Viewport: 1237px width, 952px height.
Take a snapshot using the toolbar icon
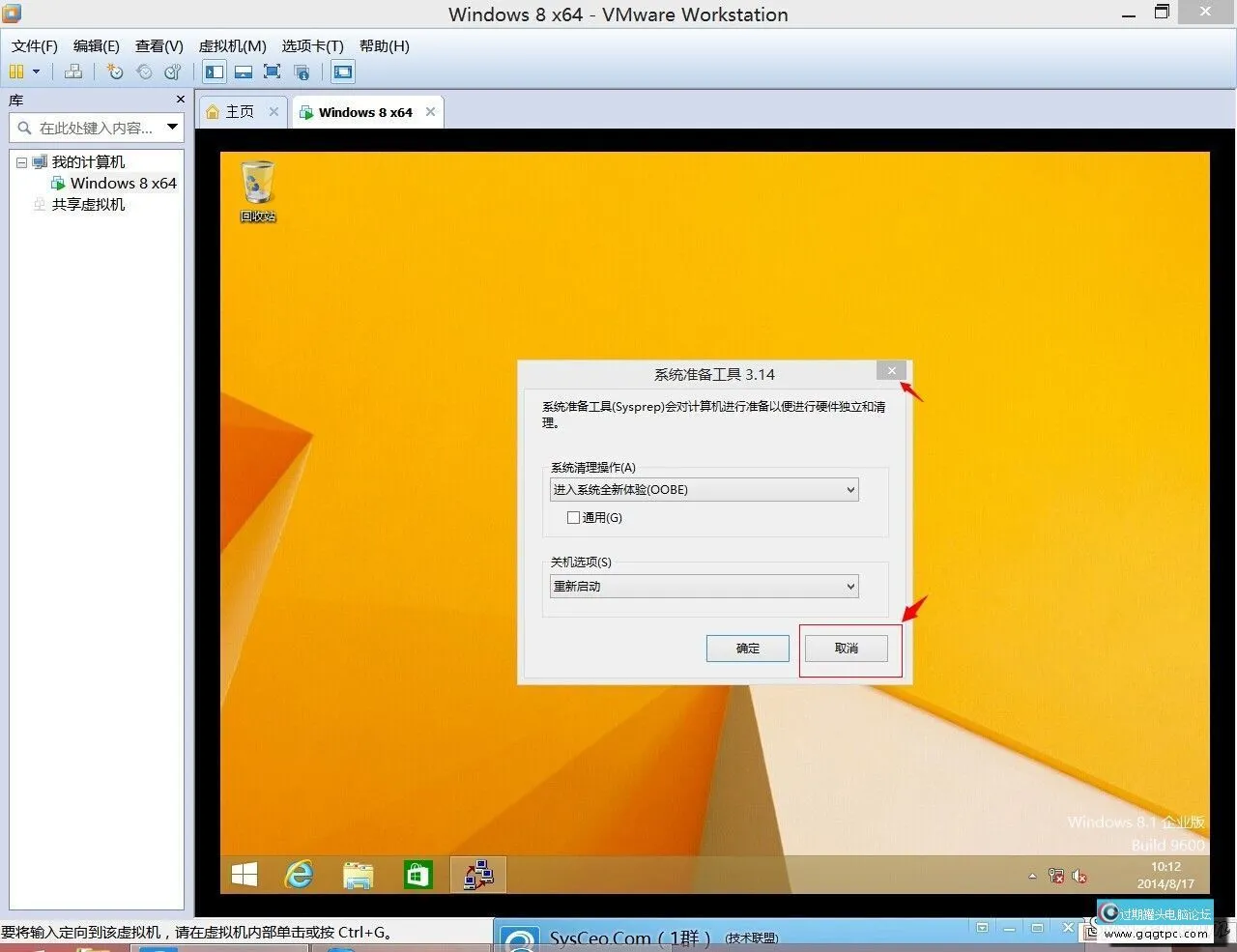[115, 72]
